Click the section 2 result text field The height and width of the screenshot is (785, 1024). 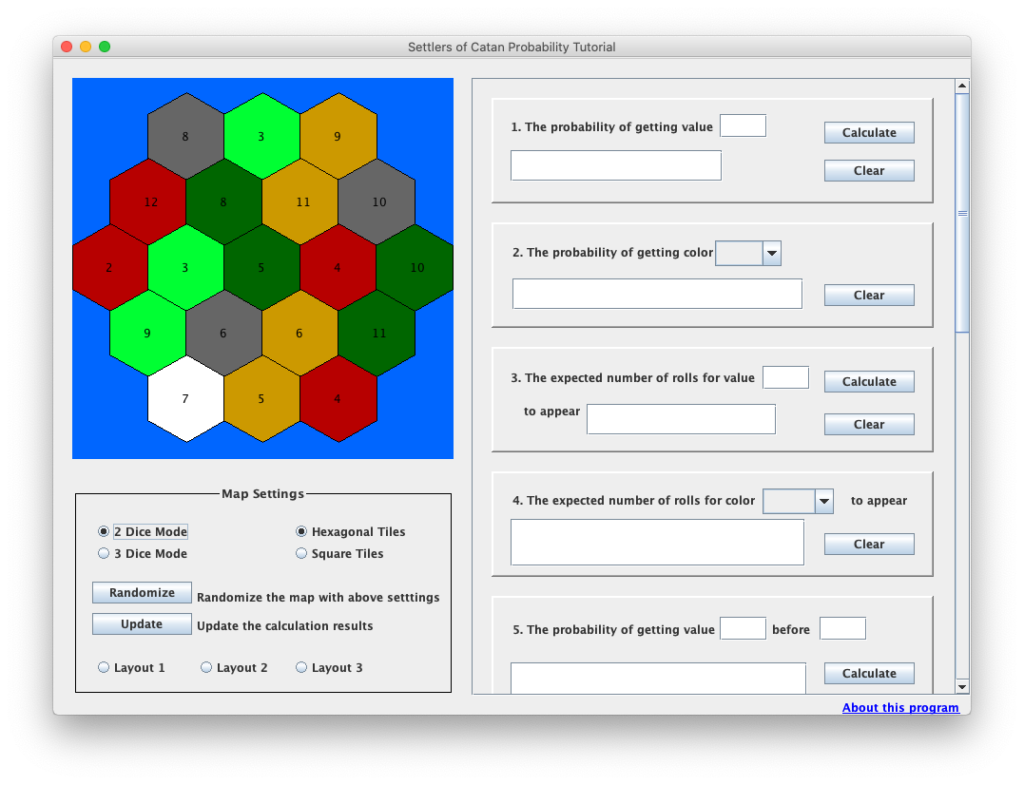[x=657, y=294]
